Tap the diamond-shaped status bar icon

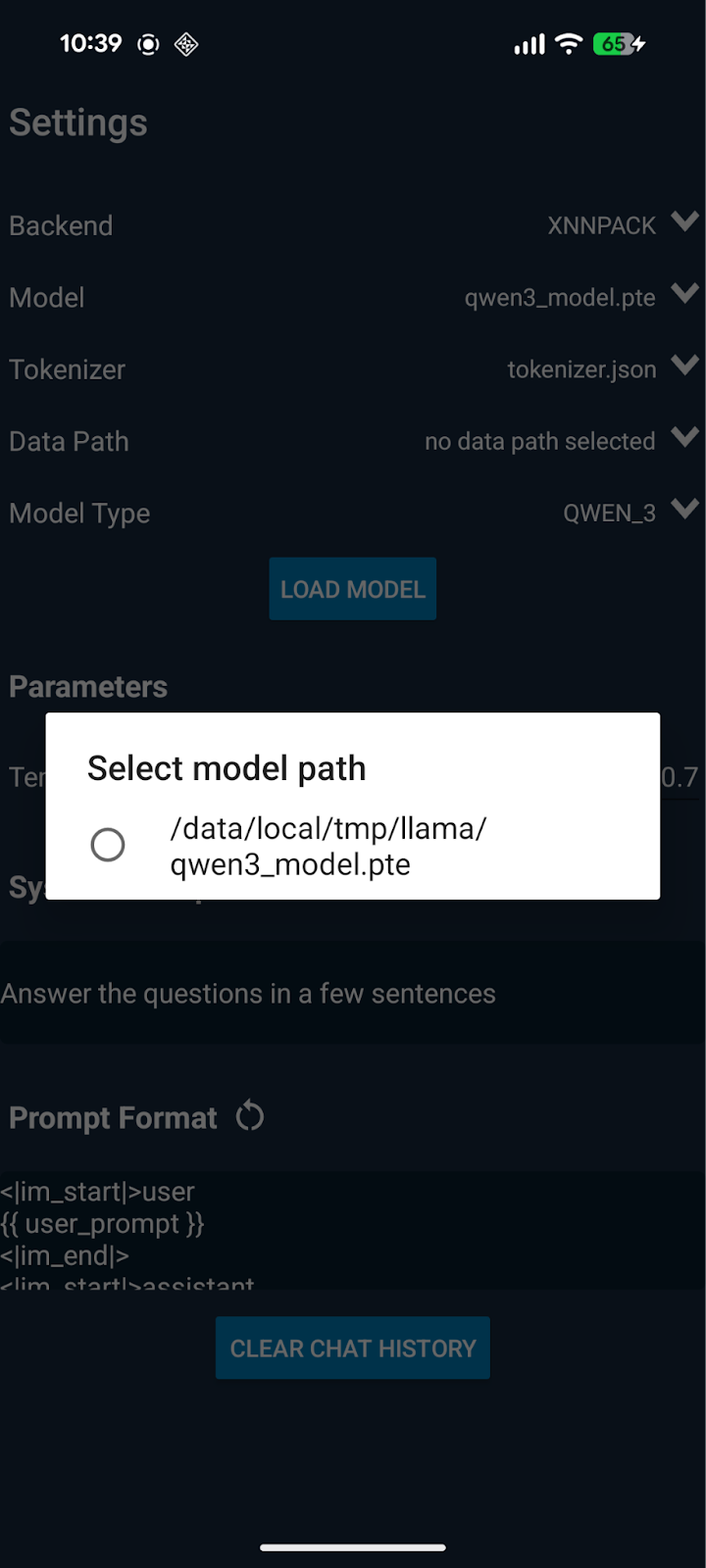tap(186, 44)
